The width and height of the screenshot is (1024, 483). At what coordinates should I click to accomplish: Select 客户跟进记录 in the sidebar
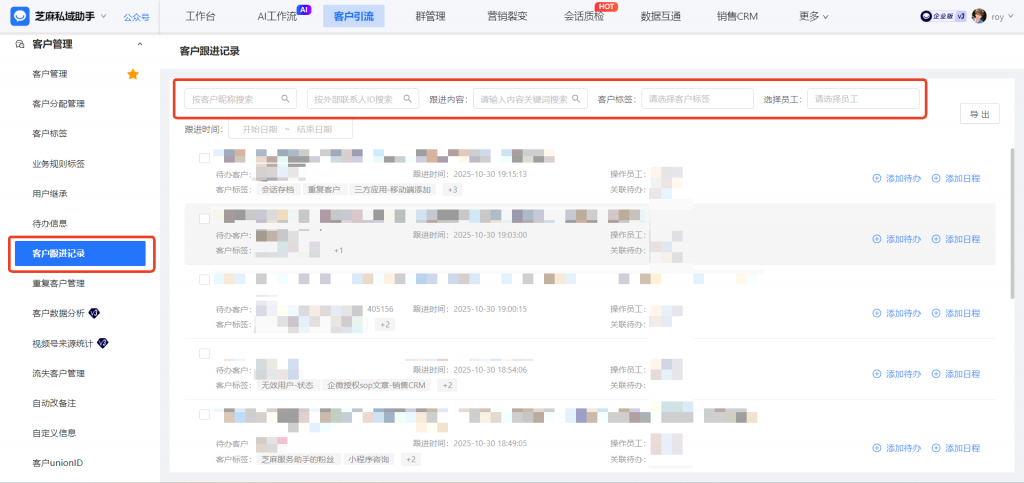pos(80,253)
